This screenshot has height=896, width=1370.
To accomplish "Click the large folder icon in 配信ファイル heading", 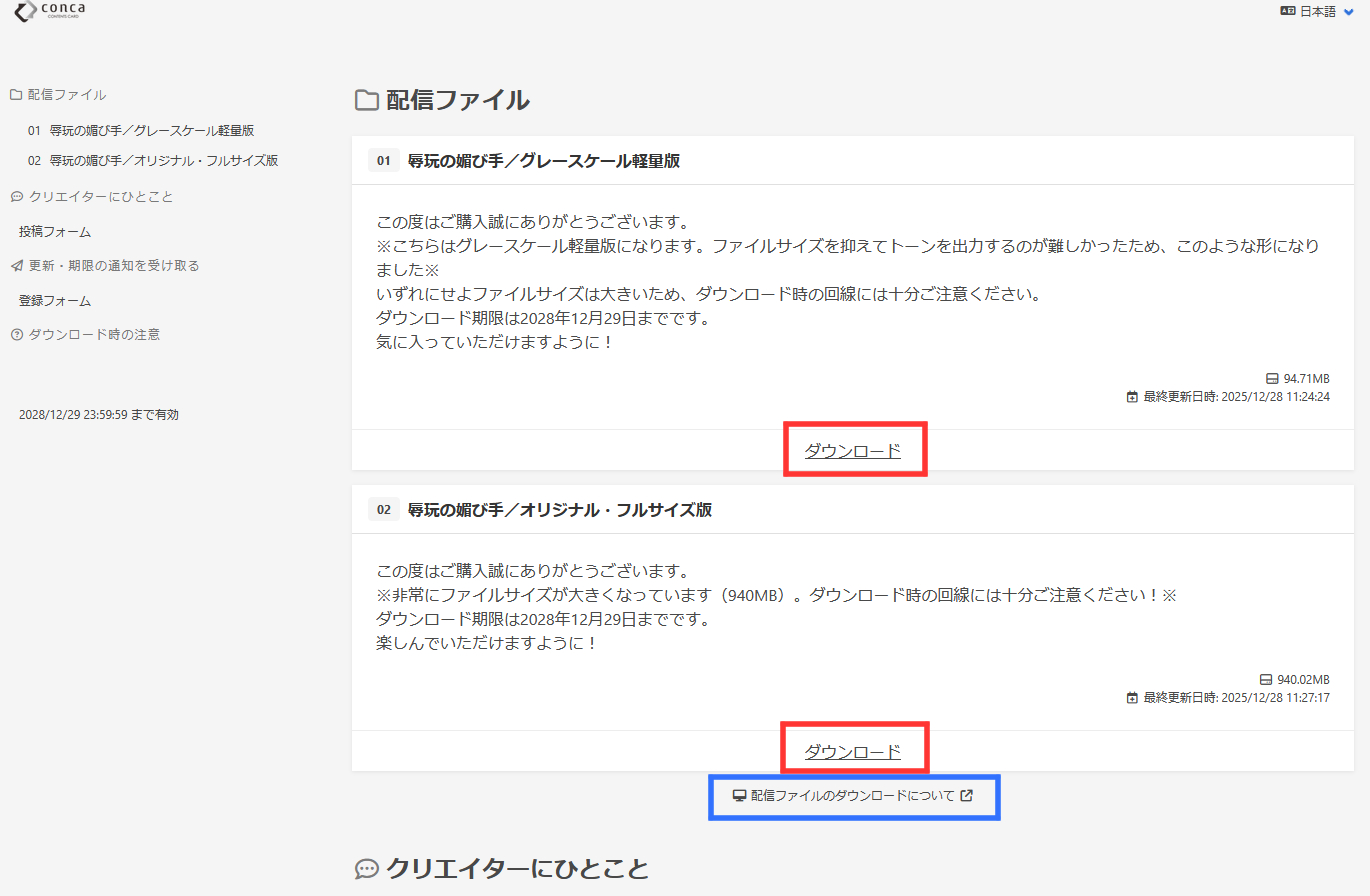I will pos(367,100).
